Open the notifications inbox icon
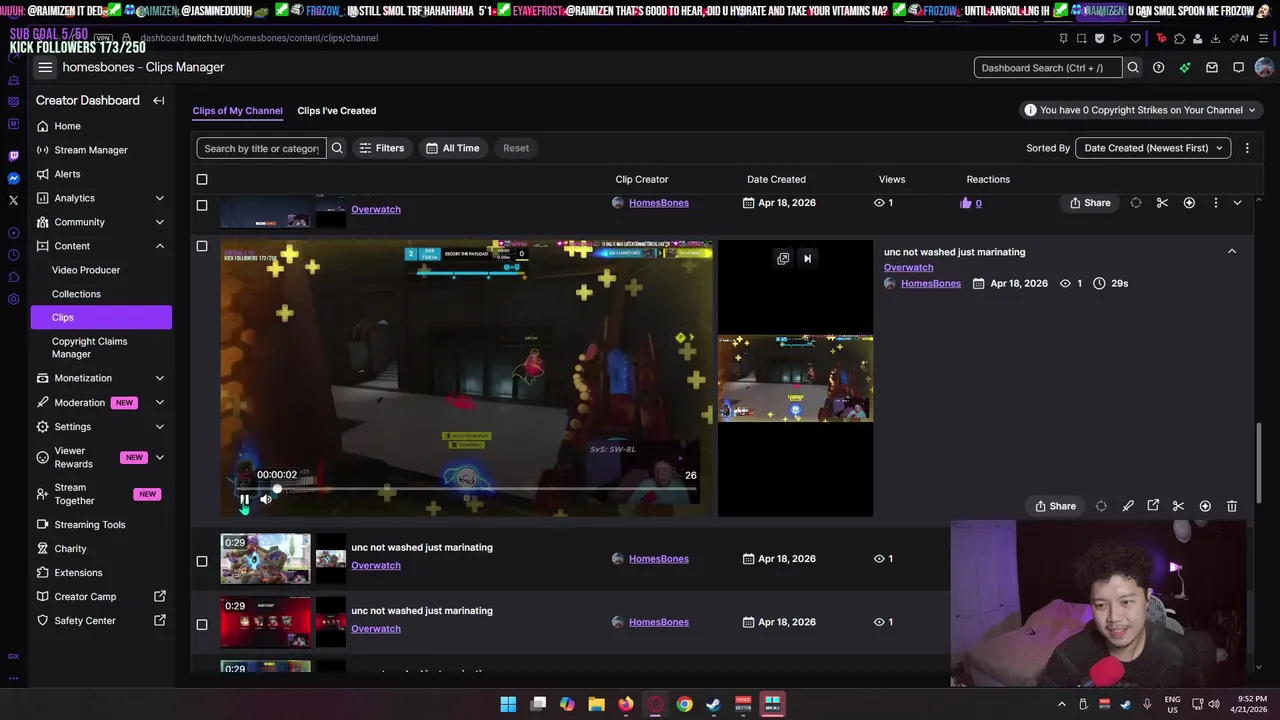 (x=1212, y=68)
